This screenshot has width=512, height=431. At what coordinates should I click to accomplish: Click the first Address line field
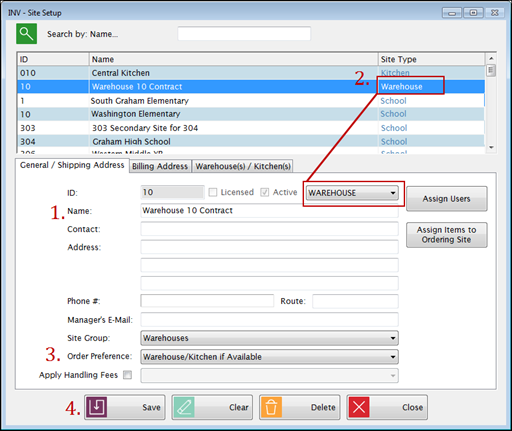coord(269,247)
